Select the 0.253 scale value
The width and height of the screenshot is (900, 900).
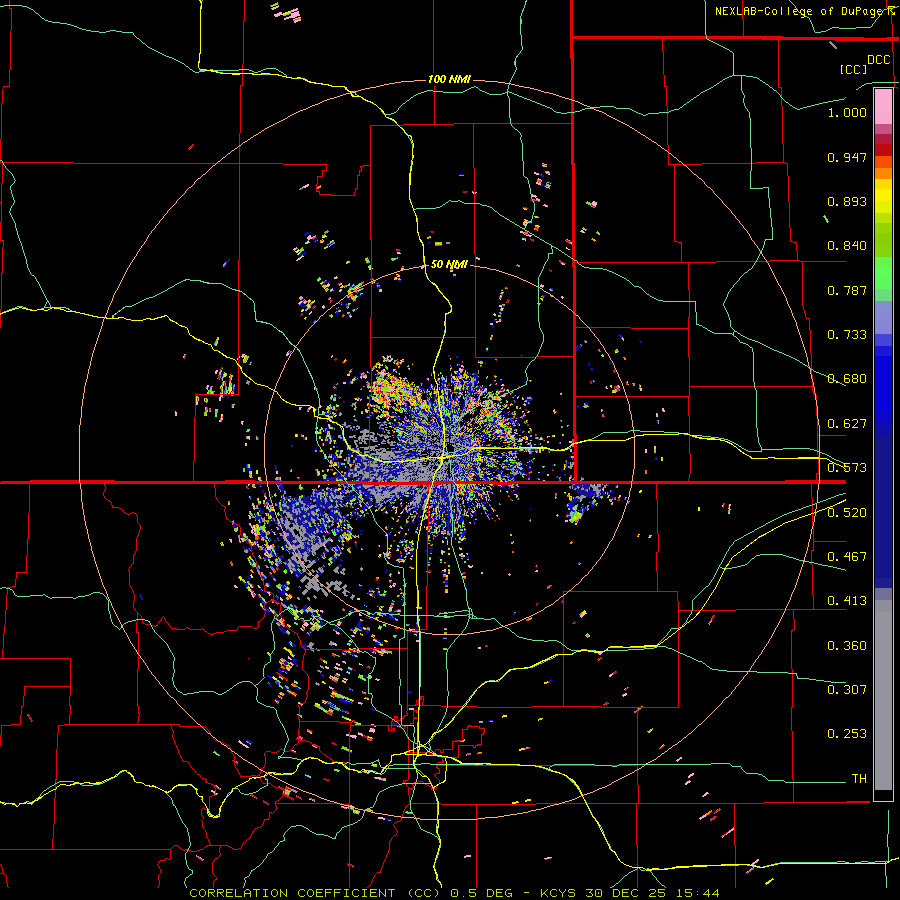click(847, 734)
